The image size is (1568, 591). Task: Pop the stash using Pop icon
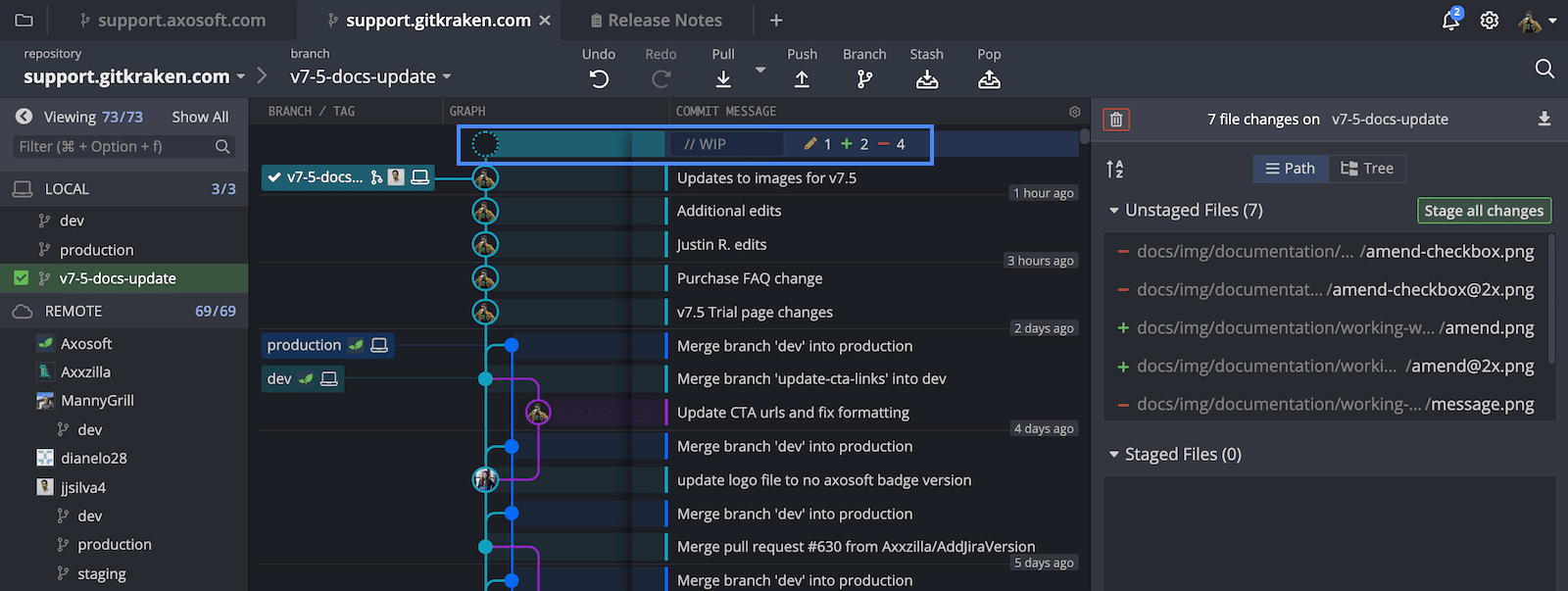pos(989,79)
